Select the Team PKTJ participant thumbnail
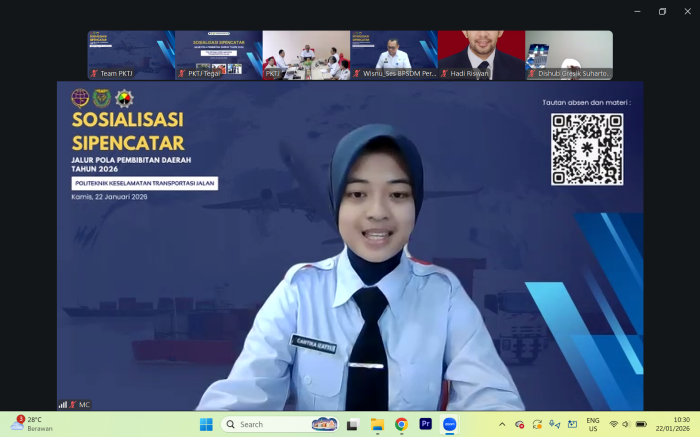This screenshot has height=437, width=700. pos(131,55)
